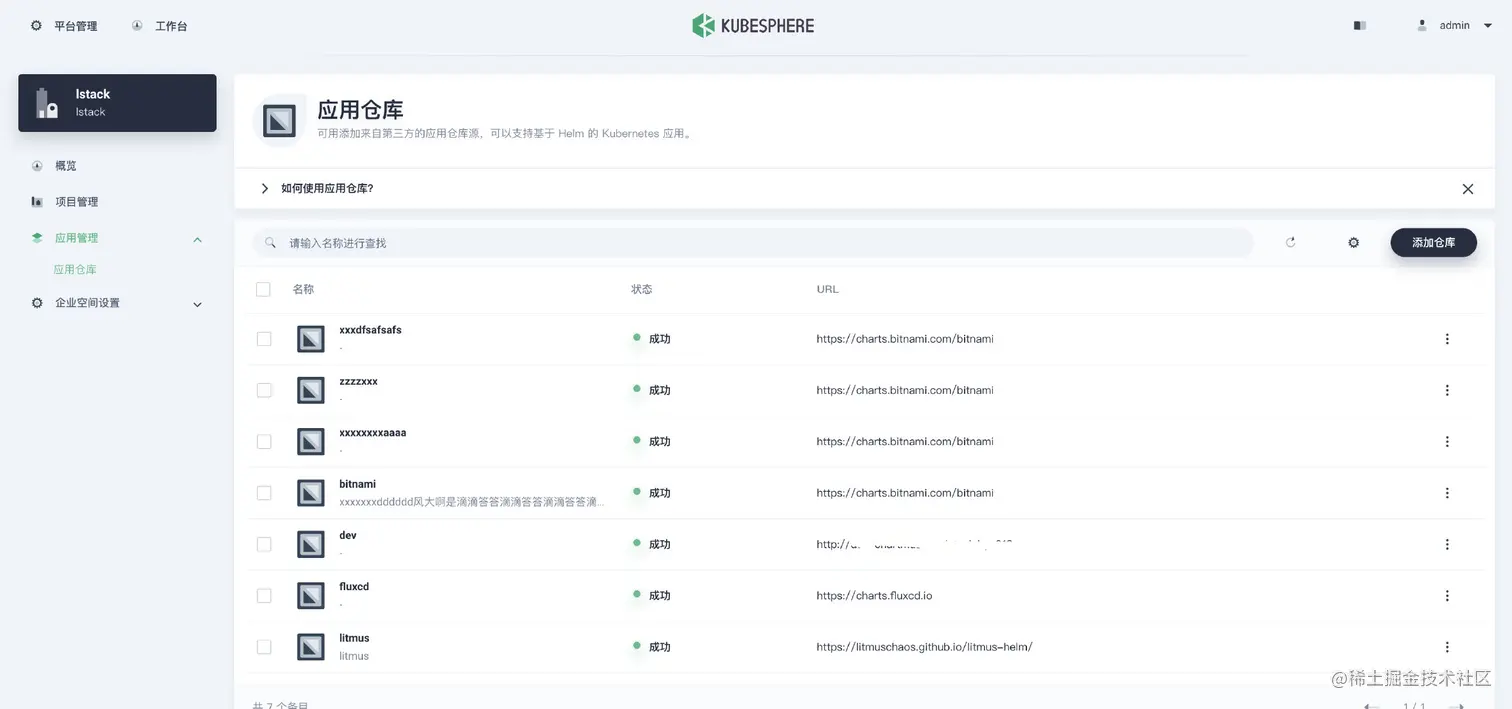Open more actions for litmus row
The height and width of the screenshot is (709, 1512).
click(1447, 647)
